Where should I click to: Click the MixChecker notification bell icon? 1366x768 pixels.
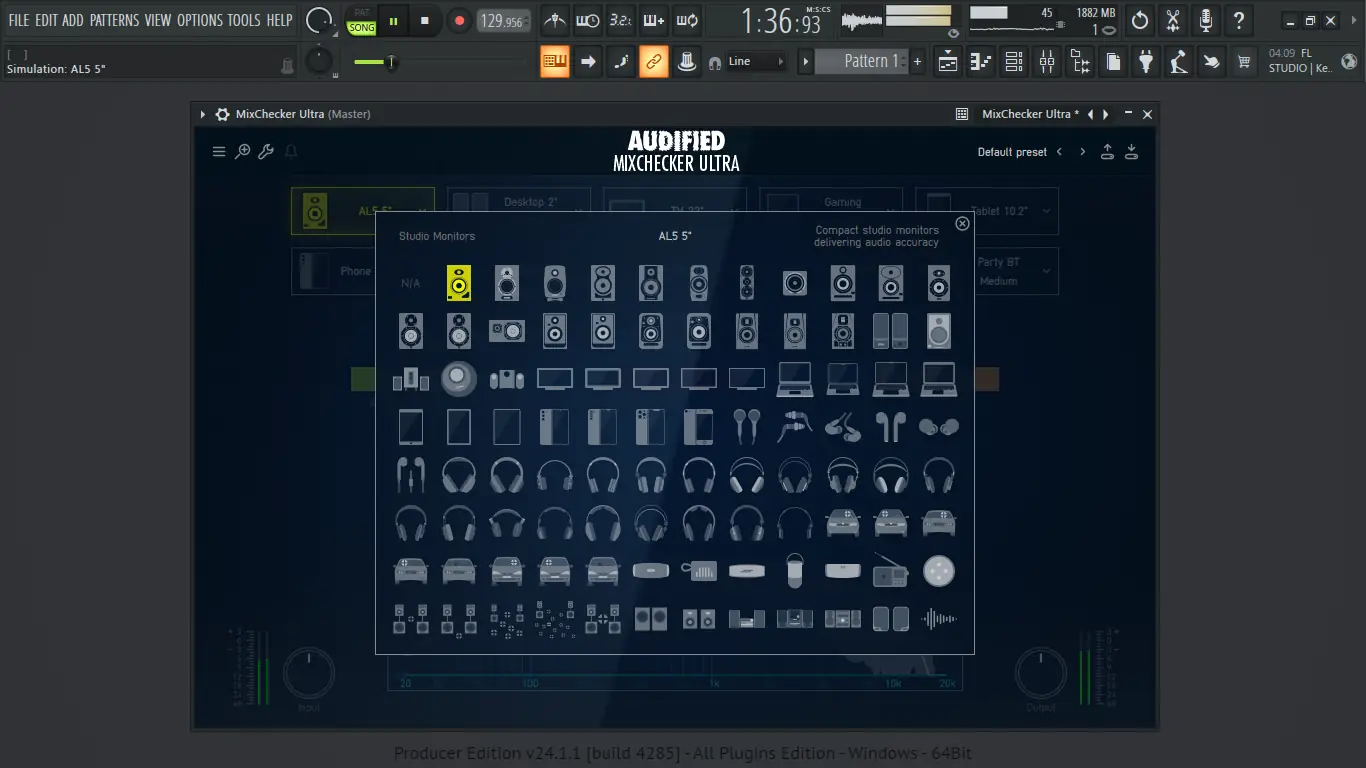[292, 152]
